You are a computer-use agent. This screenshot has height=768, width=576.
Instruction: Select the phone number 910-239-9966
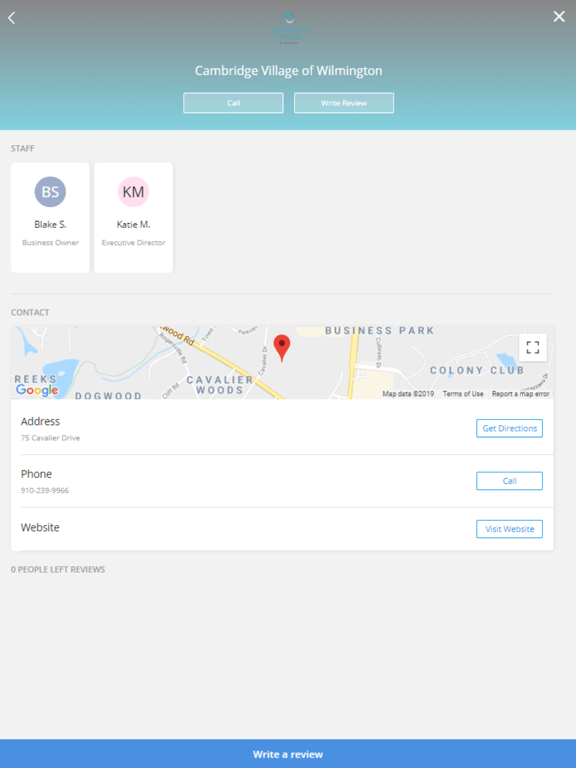click(45, 490)
